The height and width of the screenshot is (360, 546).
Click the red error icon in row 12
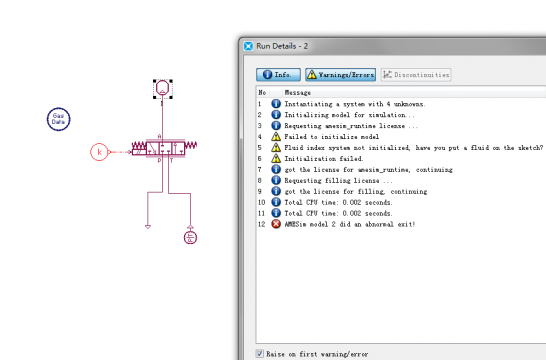pos(276,224)
